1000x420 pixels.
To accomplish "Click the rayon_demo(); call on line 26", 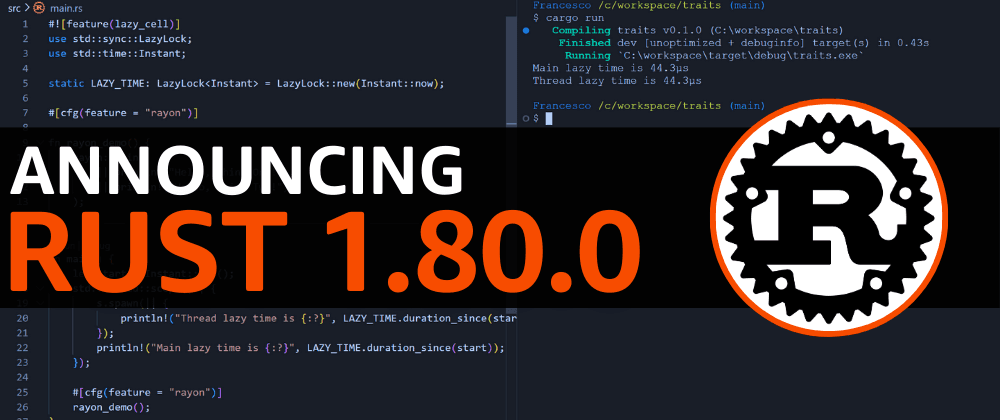I will (112, 407).
